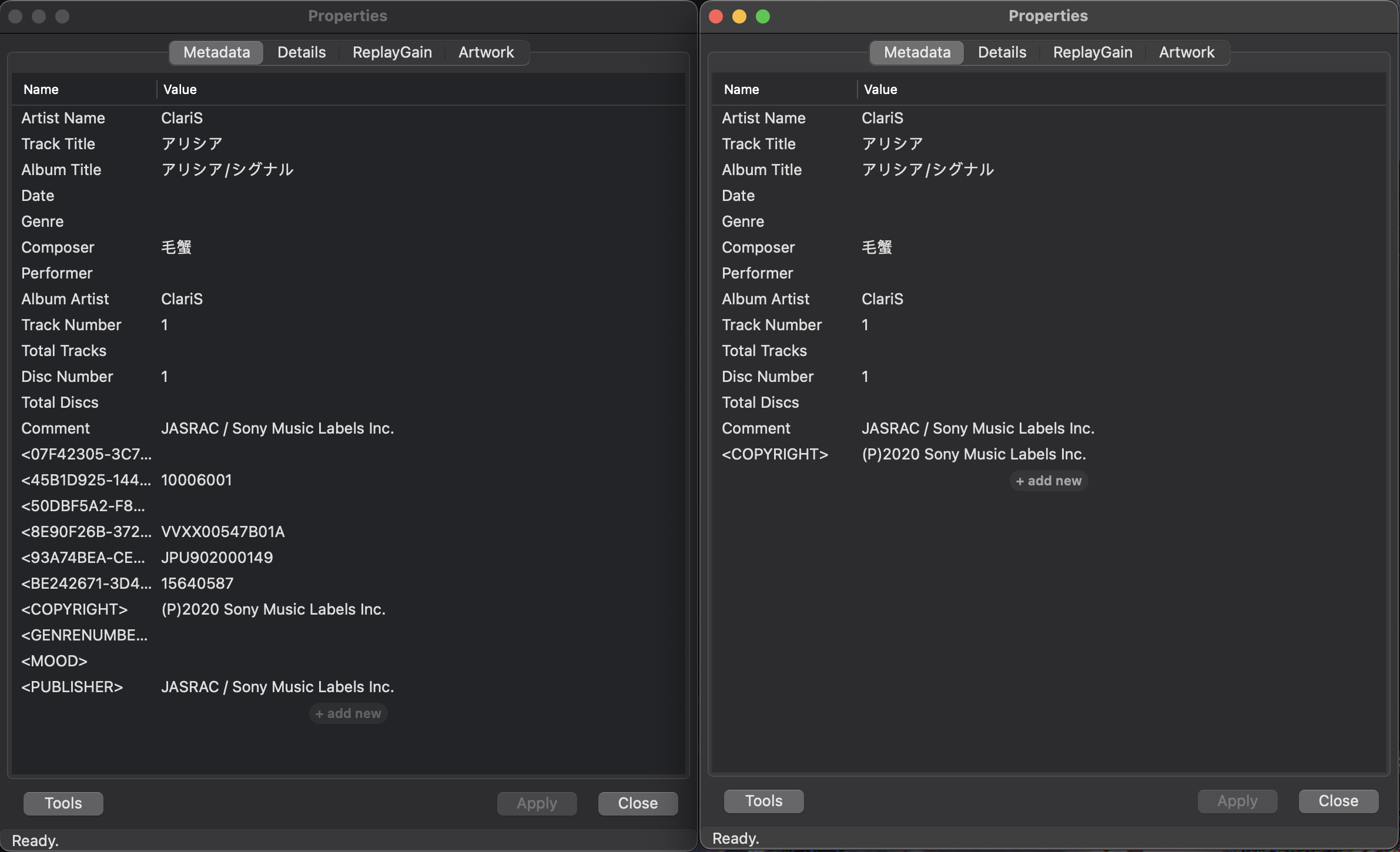This screenshot has height=852, width=1400.
Task: Open Details tab in left Properties window
Action: (x=302, y=52)
